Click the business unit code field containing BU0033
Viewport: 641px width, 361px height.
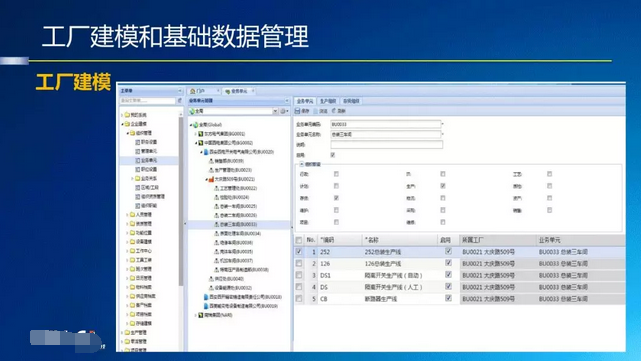(x=386, y=124)
